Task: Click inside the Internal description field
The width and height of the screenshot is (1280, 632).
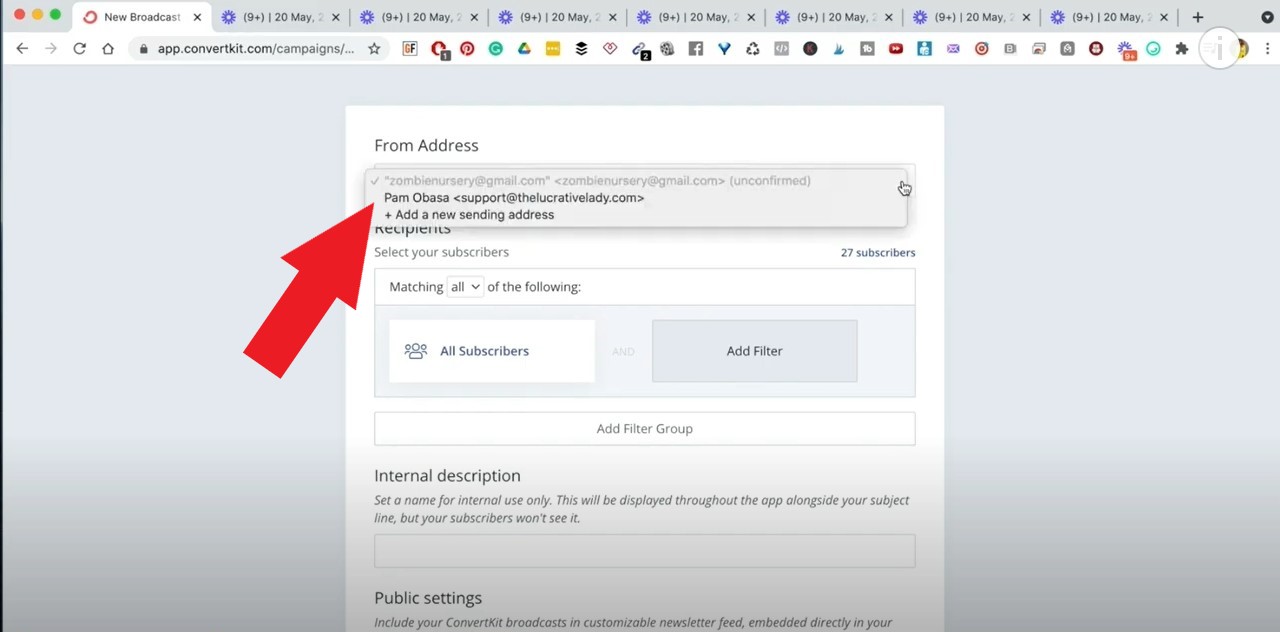Action: click(644, 551)
